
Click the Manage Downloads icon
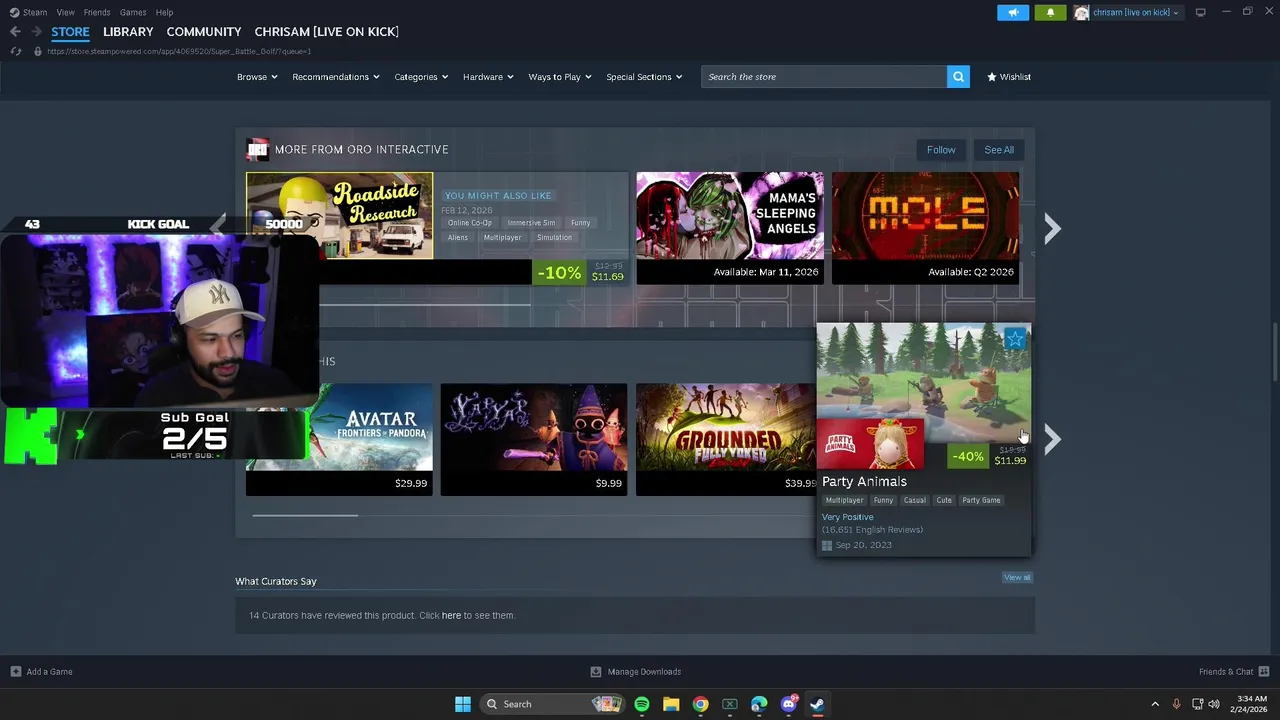click(x=596, y=672)
